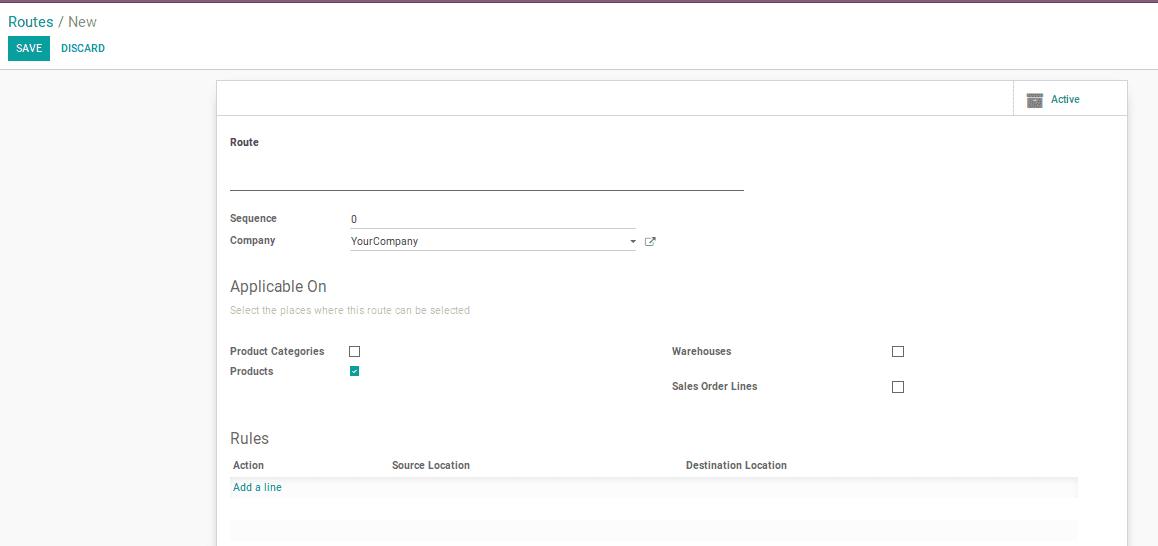This screenshot has width=1158, height=546.
Task: Click the Warehouses label
Action: (x=702, y=352)
